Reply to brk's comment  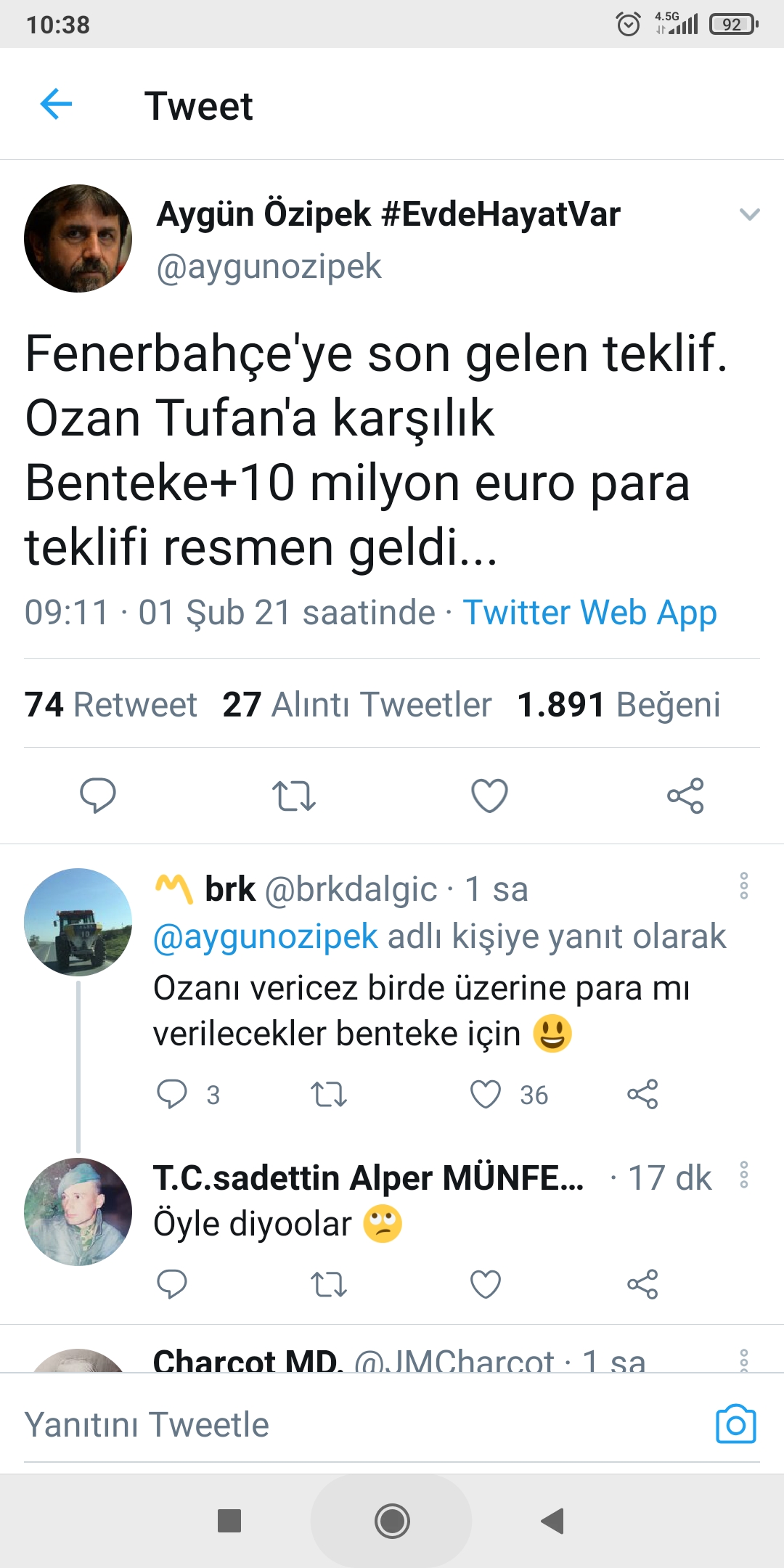172,1094
